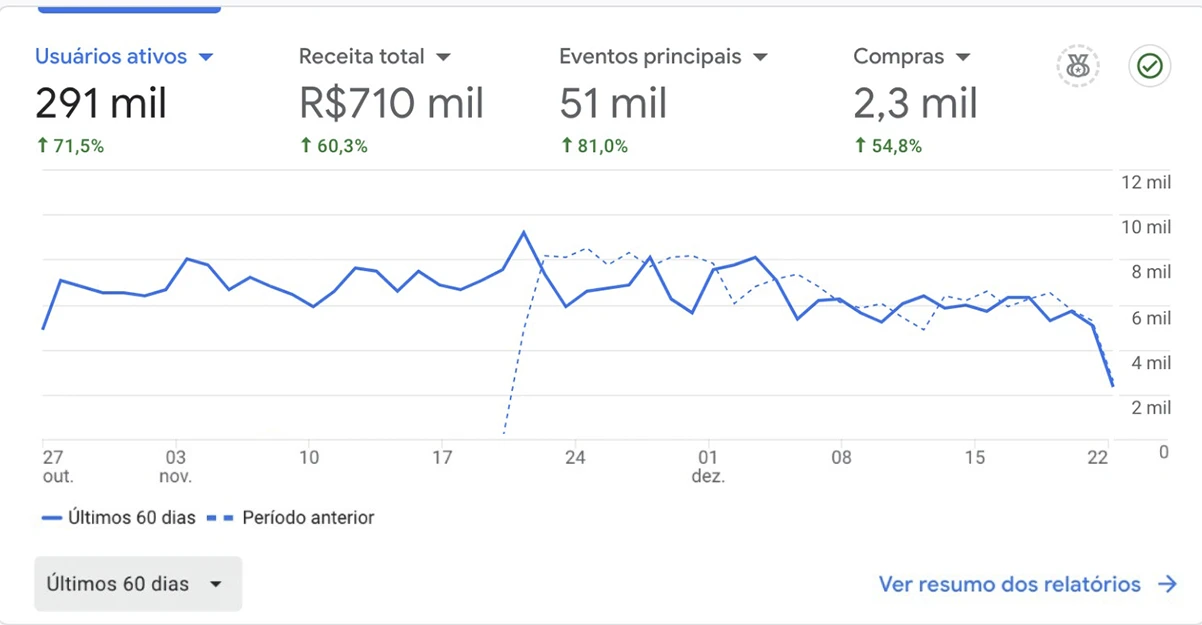Click the chart peak near 10 mil
1202x625 pixels.
pos(523,233)
